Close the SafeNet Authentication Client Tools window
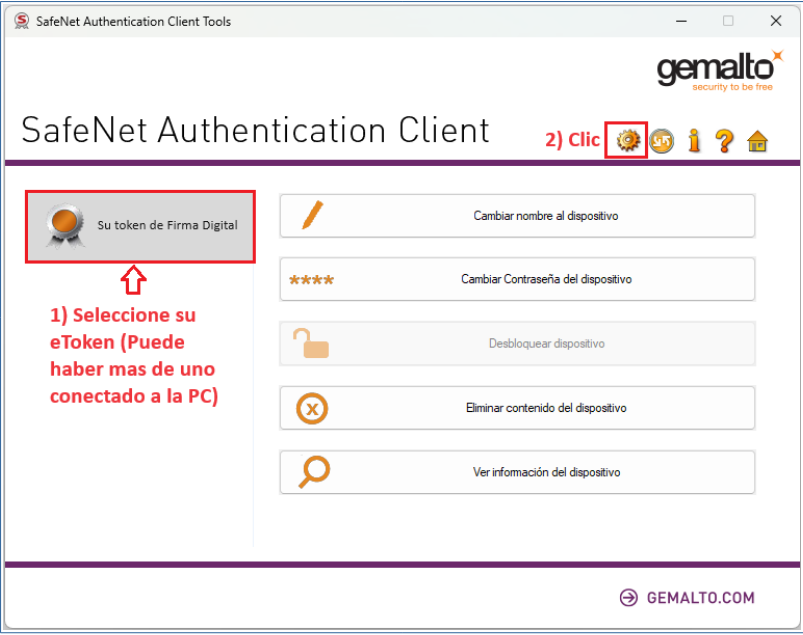The image size is (803, 635). 776,20
